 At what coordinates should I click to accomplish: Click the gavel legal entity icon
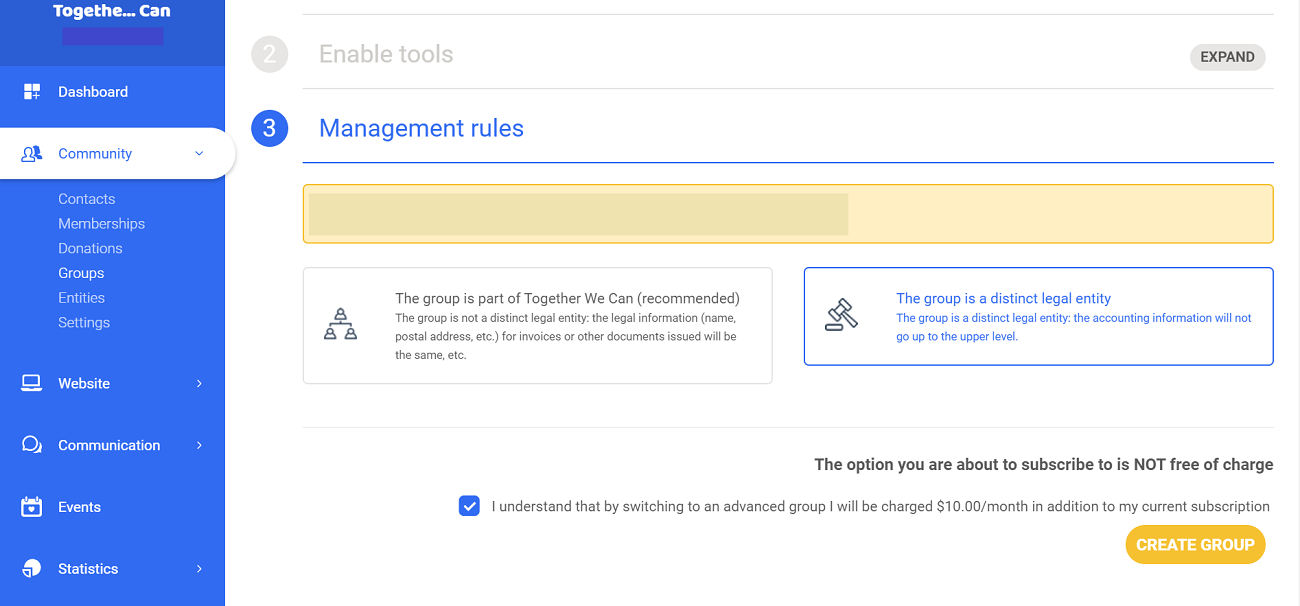pyautogui.click(x=841, y=315)
